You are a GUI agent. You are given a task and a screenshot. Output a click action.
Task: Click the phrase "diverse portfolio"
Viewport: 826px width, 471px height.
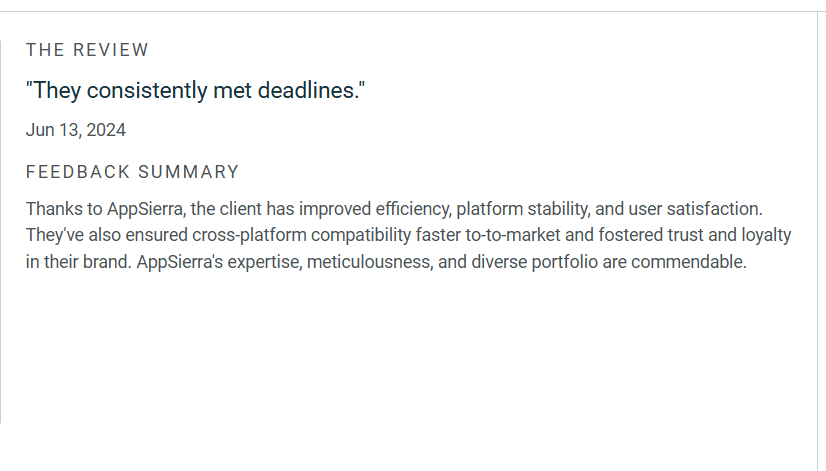(533, 263)
